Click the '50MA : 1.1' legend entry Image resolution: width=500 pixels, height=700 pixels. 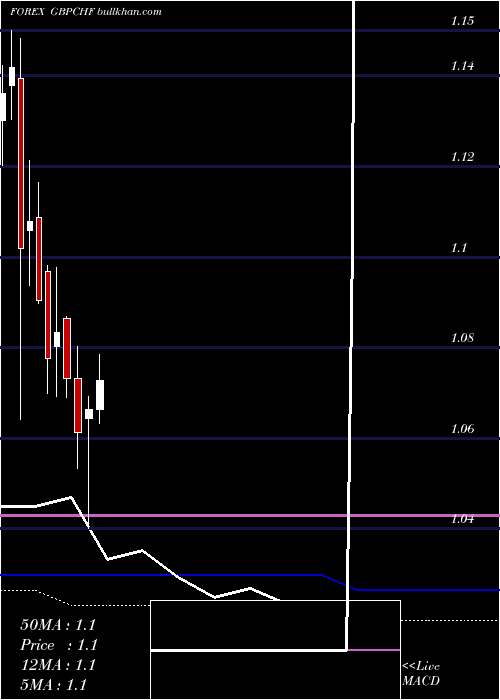tap(58, 625)
